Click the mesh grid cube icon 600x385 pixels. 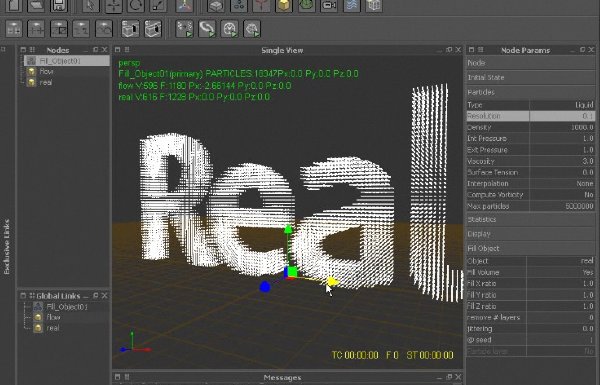tap(374, 5)
